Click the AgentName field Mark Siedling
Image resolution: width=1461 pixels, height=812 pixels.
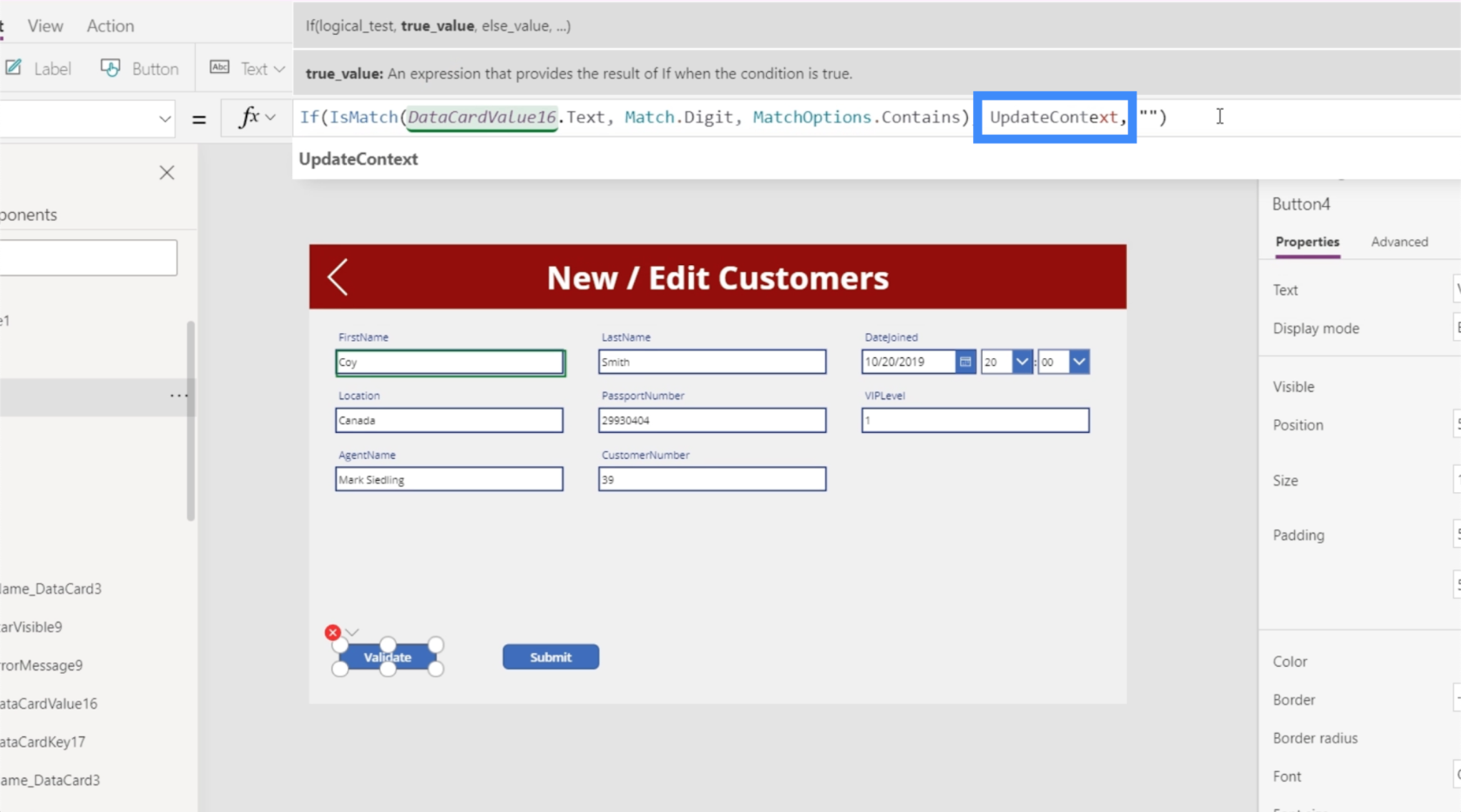[x=450, y=479]
